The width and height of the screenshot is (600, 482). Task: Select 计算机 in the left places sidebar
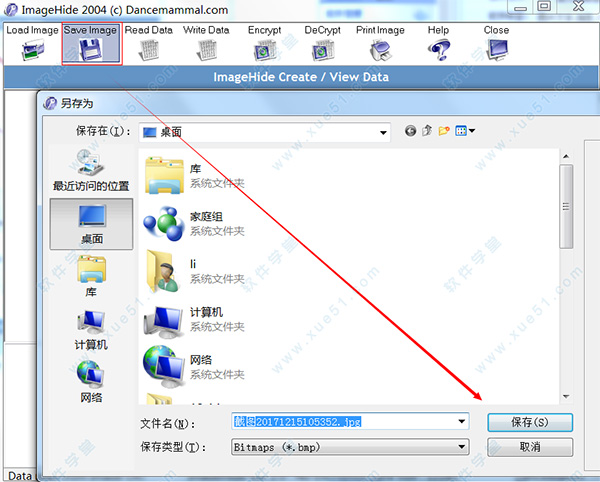91,331
